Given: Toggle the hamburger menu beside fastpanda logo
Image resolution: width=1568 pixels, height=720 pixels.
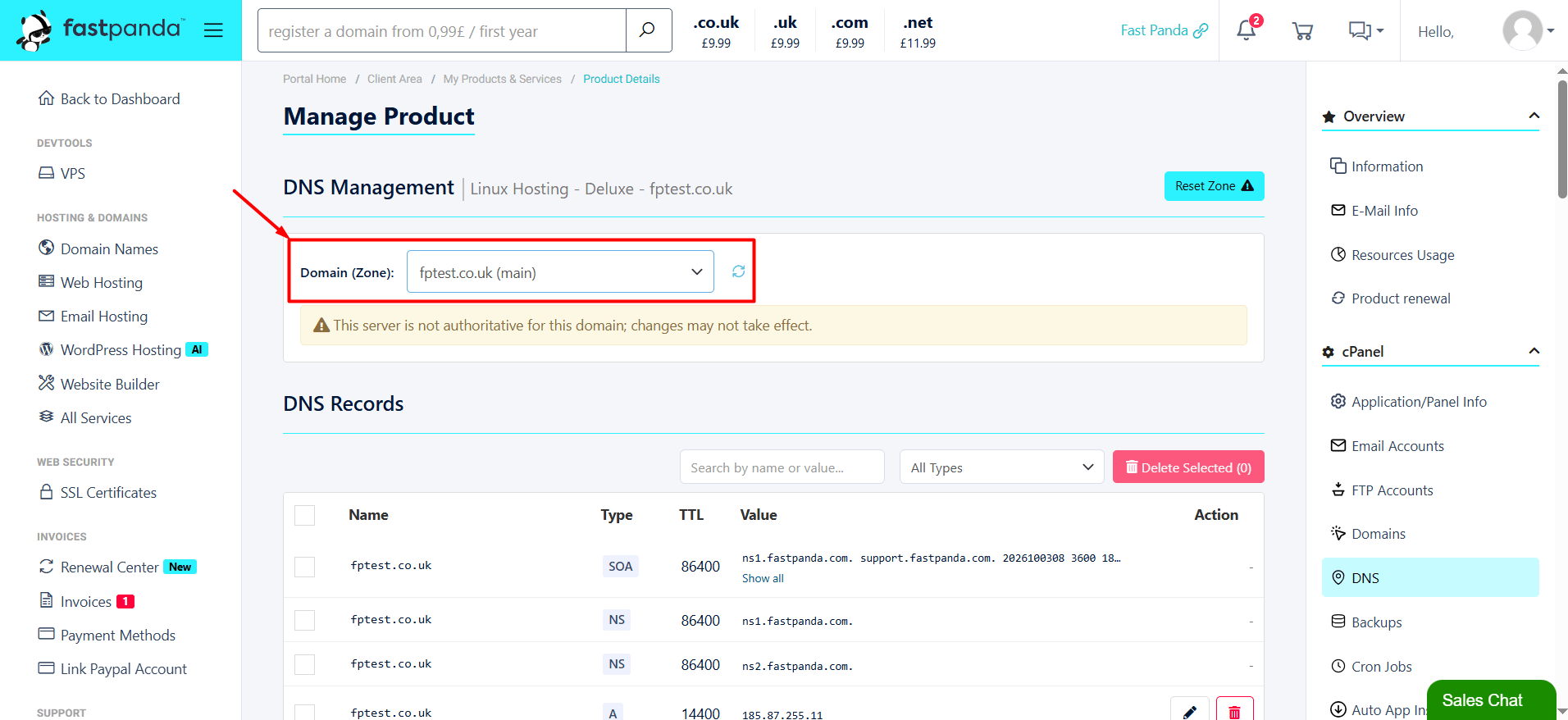Looking at the screenshot, I should 213,30.
